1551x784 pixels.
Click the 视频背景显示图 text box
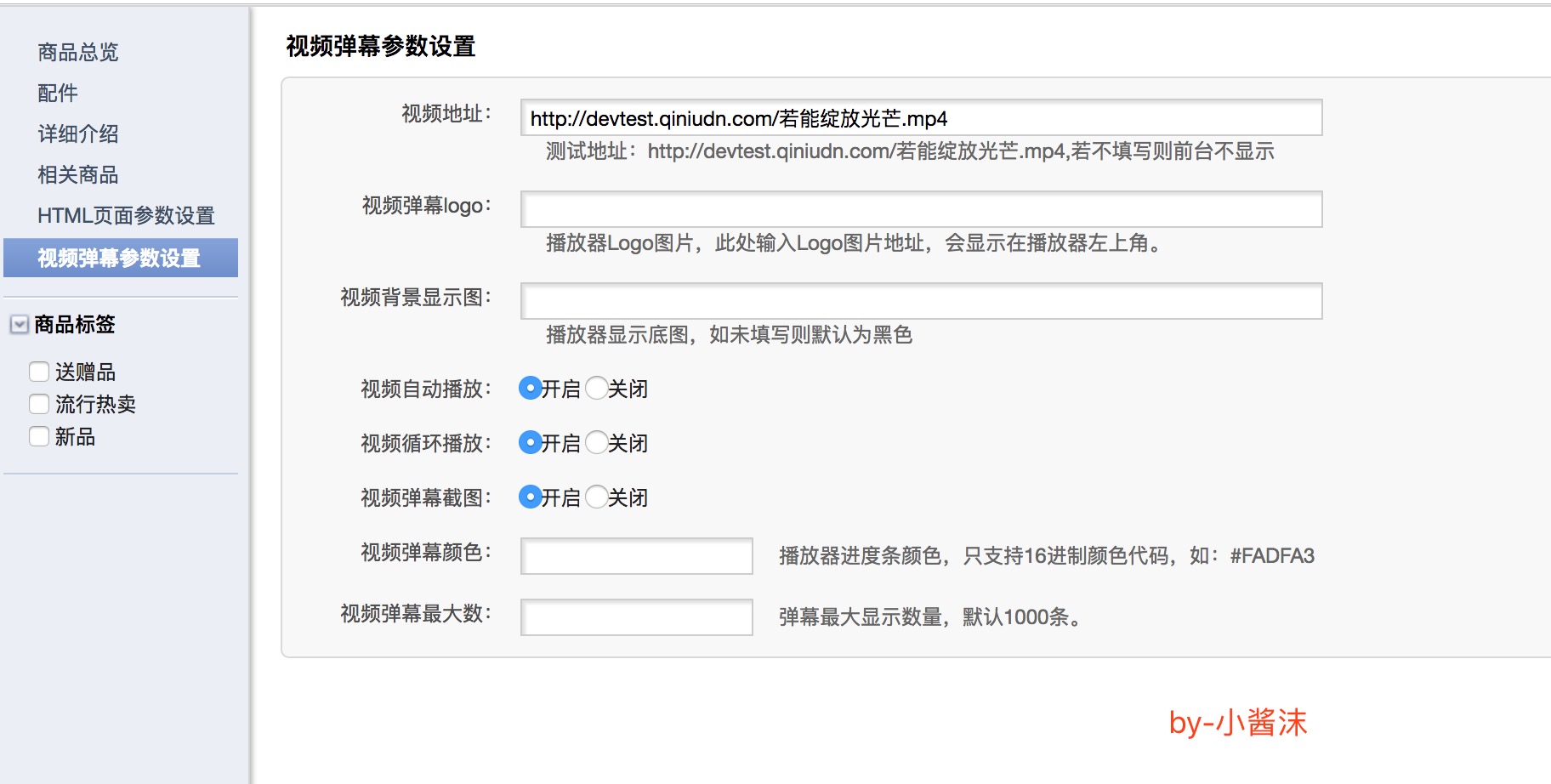920,301
